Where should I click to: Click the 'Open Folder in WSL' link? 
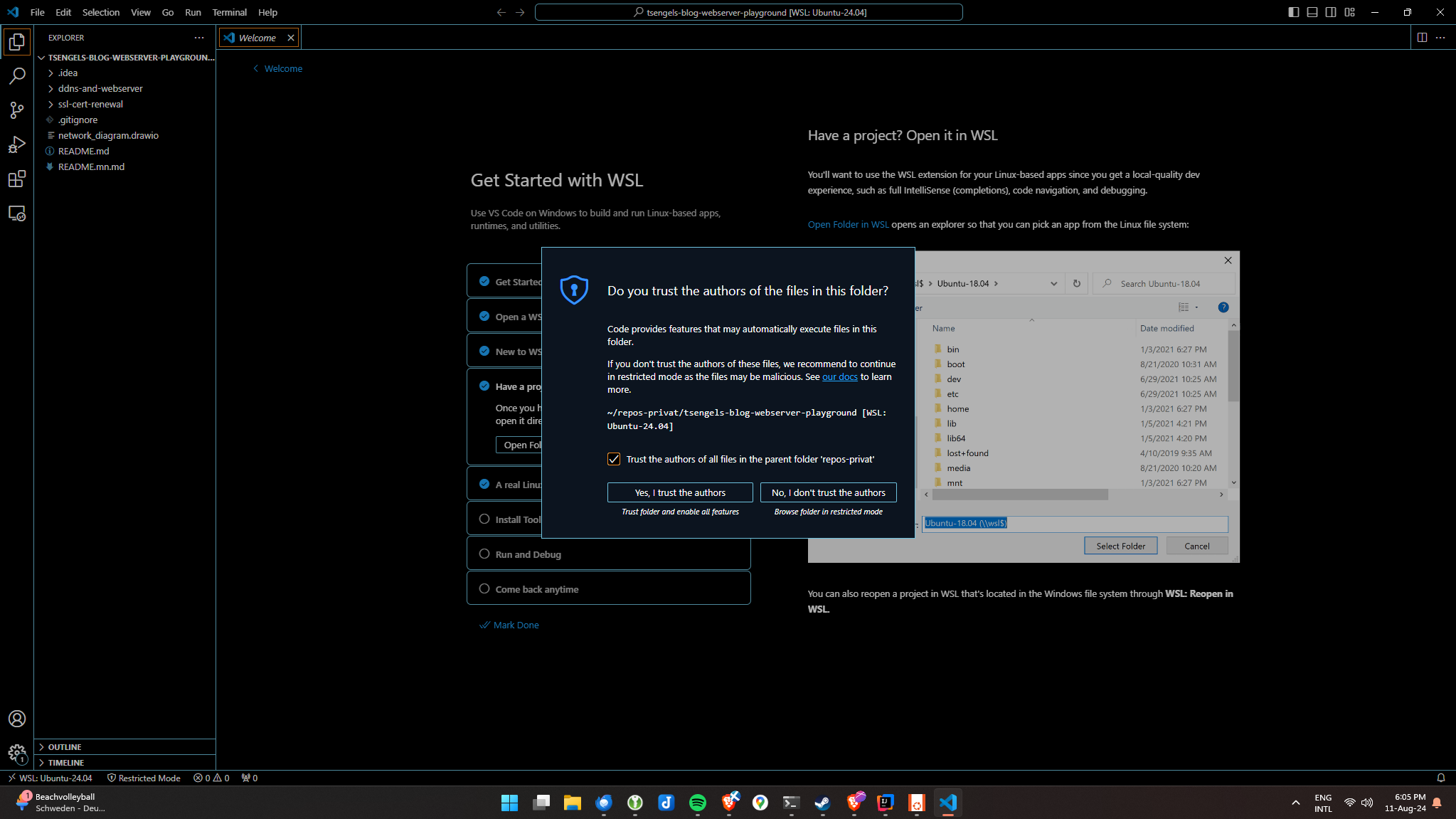point(848,224)
